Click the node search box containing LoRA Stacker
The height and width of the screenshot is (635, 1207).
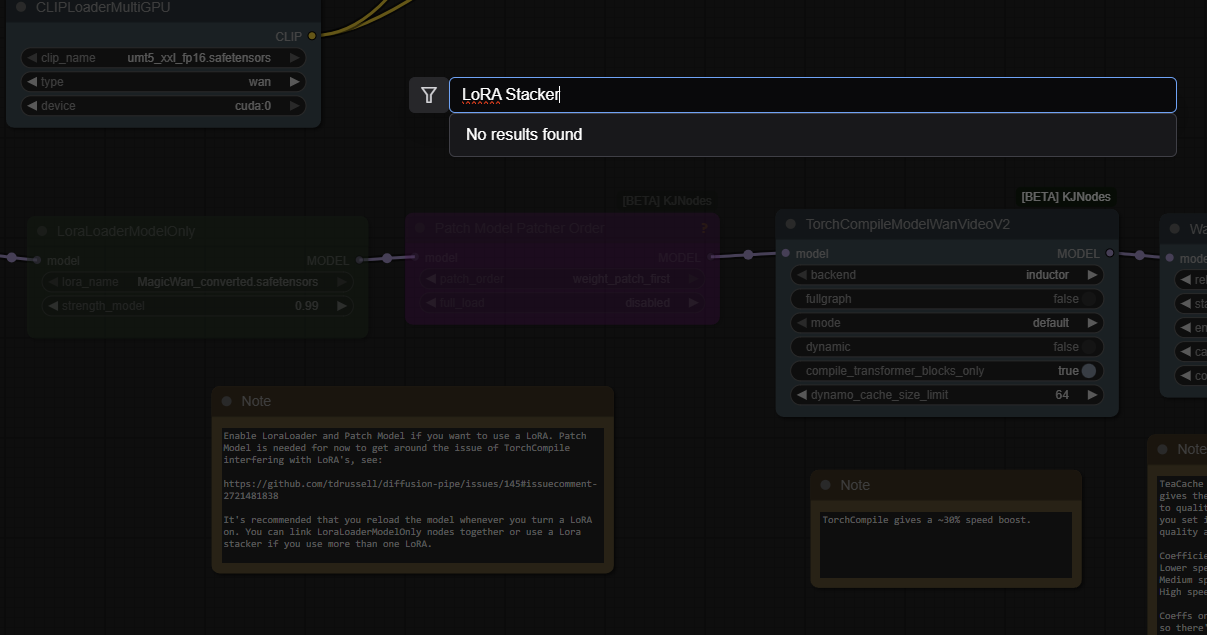coord(812,95)
